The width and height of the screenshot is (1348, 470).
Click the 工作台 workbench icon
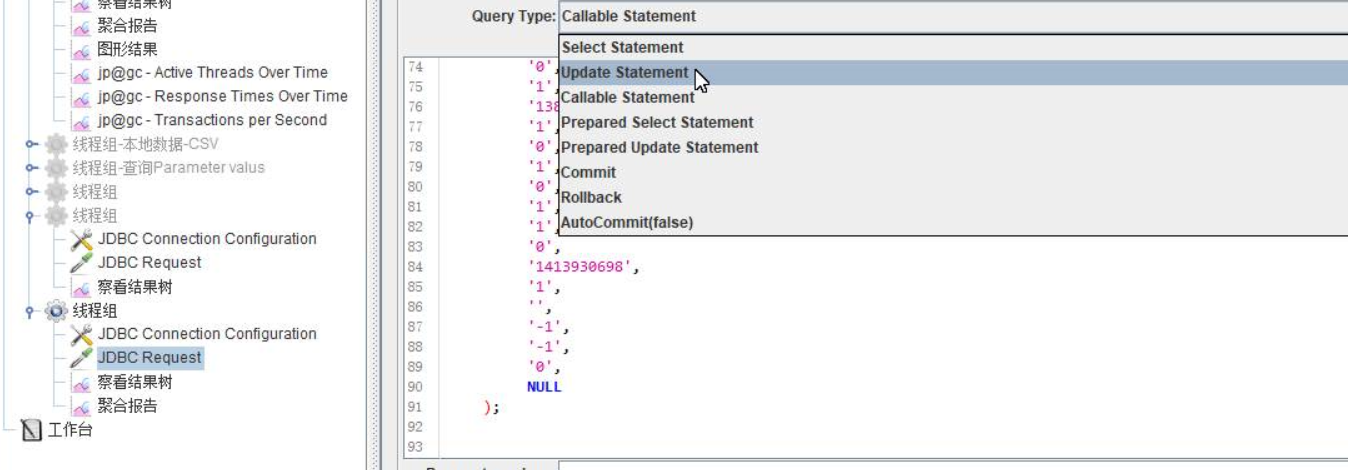click(x=33, y=431)
